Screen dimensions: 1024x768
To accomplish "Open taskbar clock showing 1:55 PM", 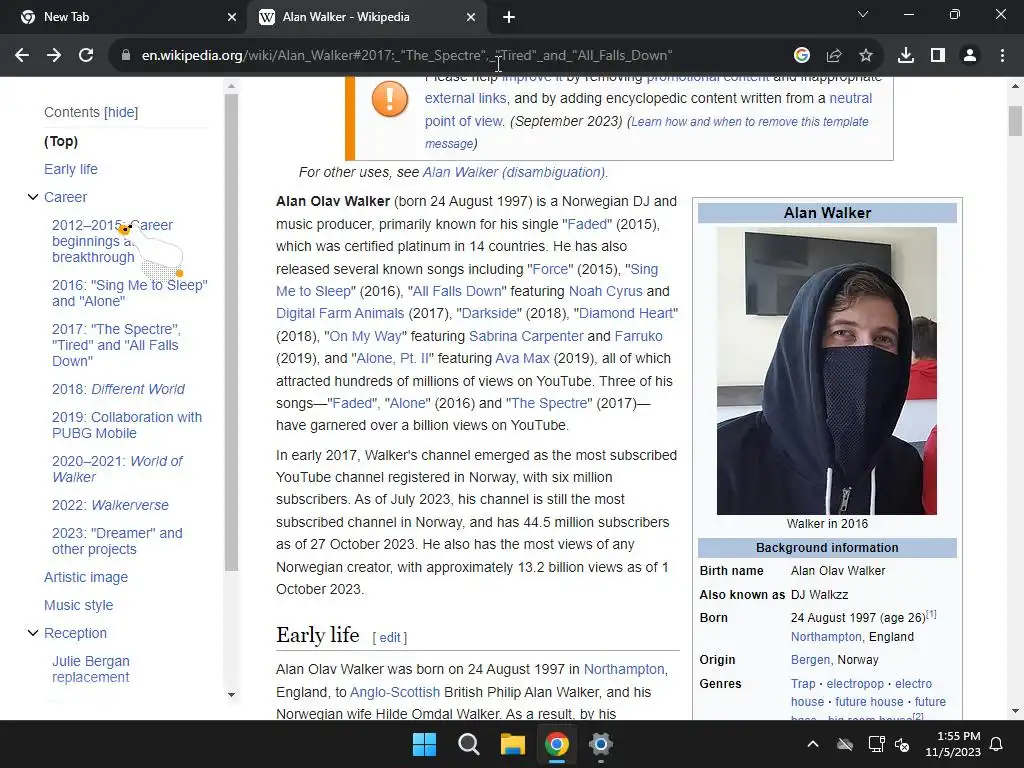I will [953, 744].
